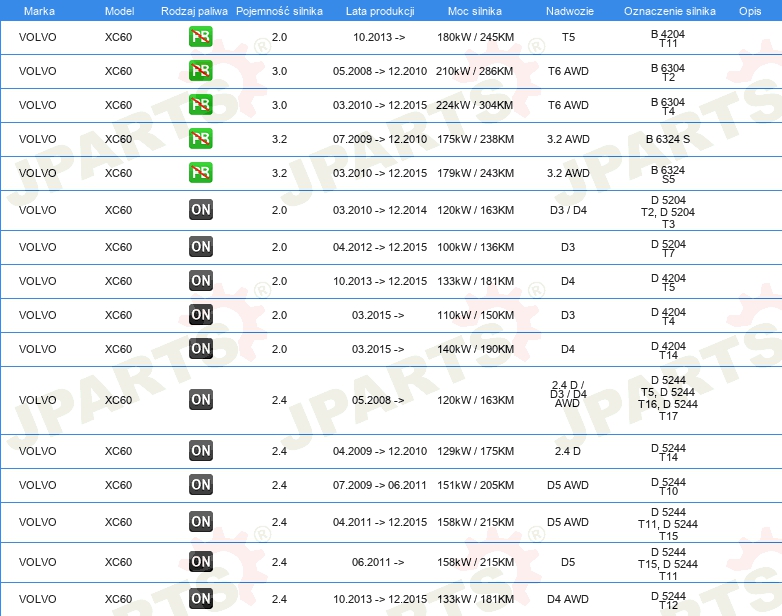Click the ON diesel icon in the 151kW / 205KM row
782x616 pixels.
200,484
